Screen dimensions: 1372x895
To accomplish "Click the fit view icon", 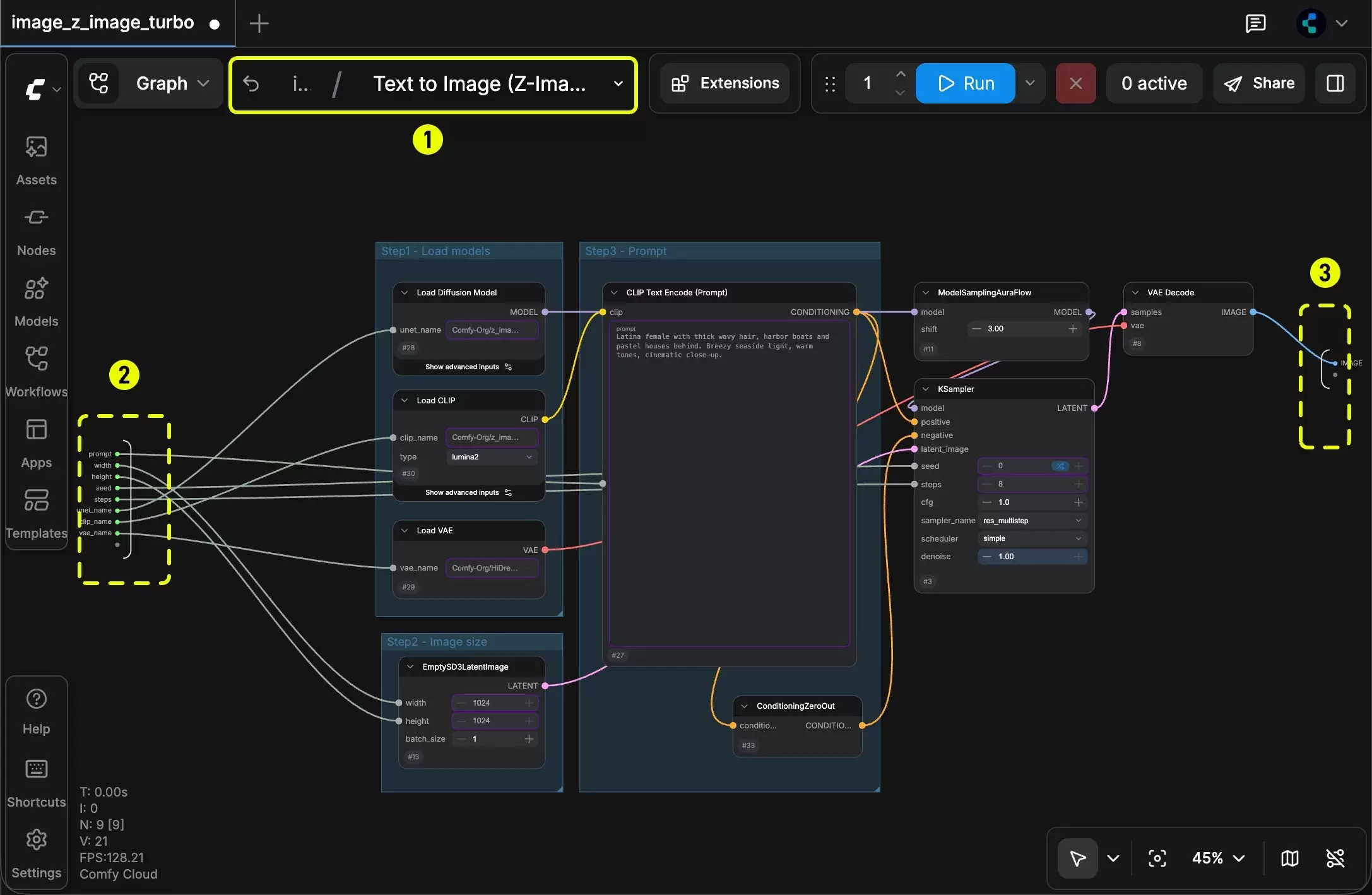I will [1157, 858].
